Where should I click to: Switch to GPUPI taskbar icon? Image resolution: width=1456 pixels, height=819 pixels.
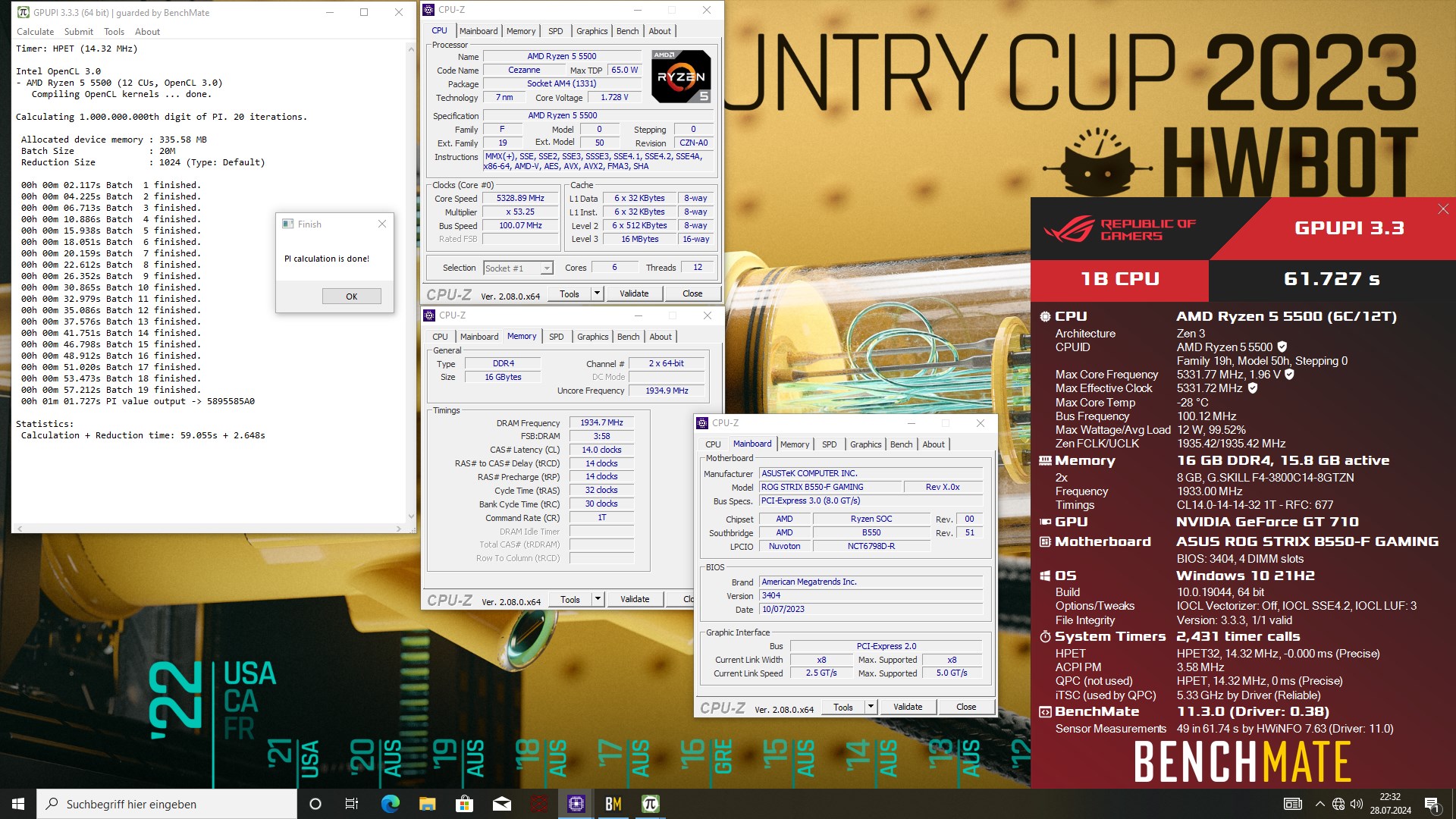click(651, 804)
